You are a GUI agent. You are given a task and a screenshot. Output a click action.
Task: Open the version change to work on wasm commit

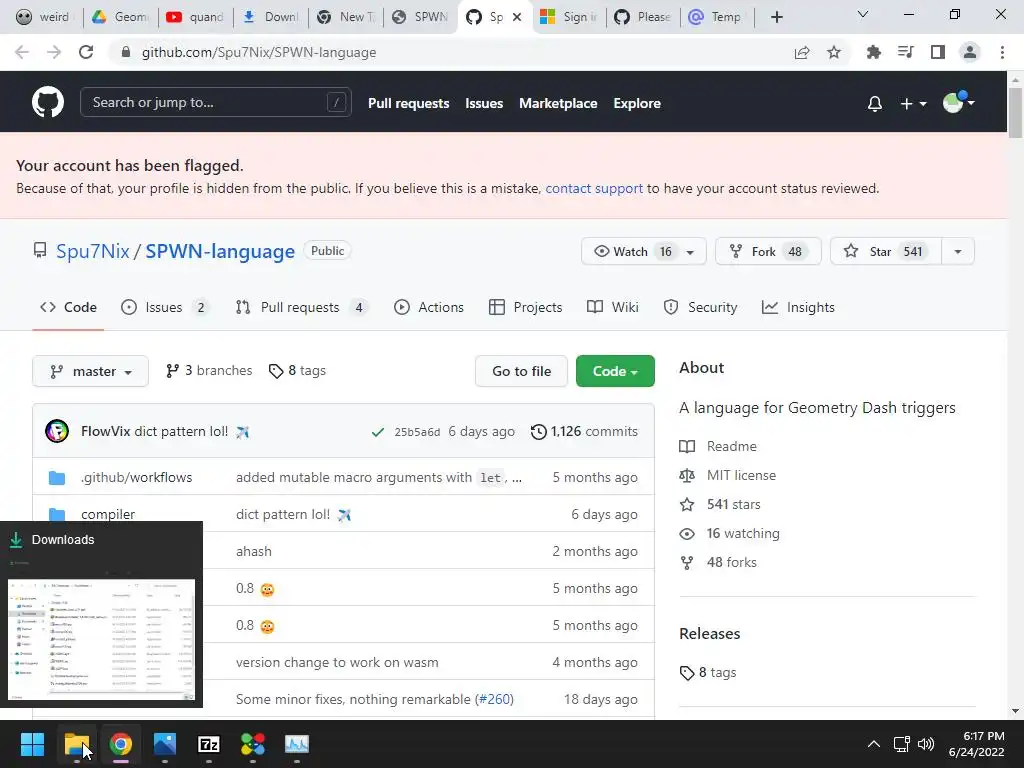[337, 662]
